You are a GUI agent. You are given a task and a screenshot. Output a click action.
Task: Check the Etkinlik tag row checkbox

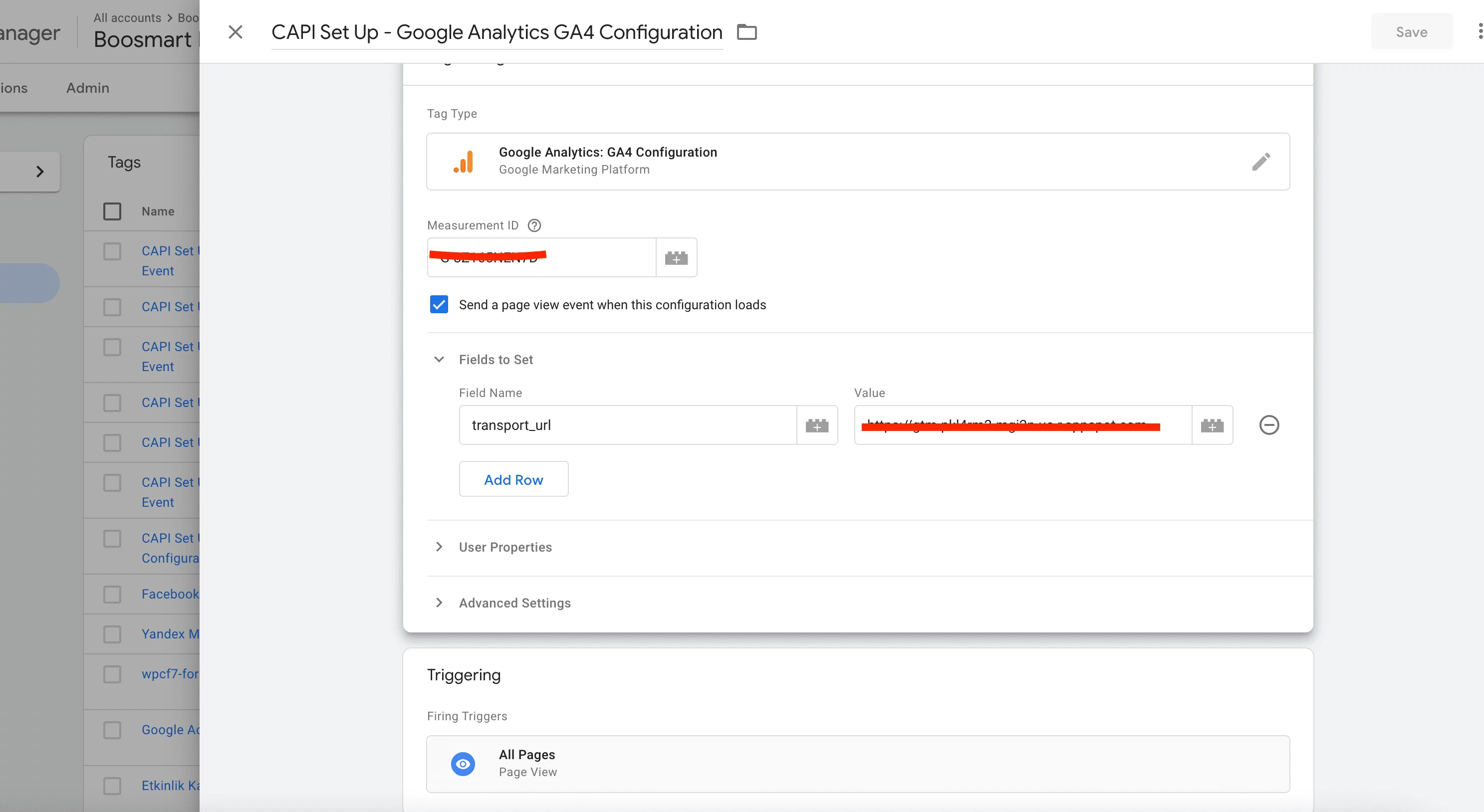click(x=112, y=786)
